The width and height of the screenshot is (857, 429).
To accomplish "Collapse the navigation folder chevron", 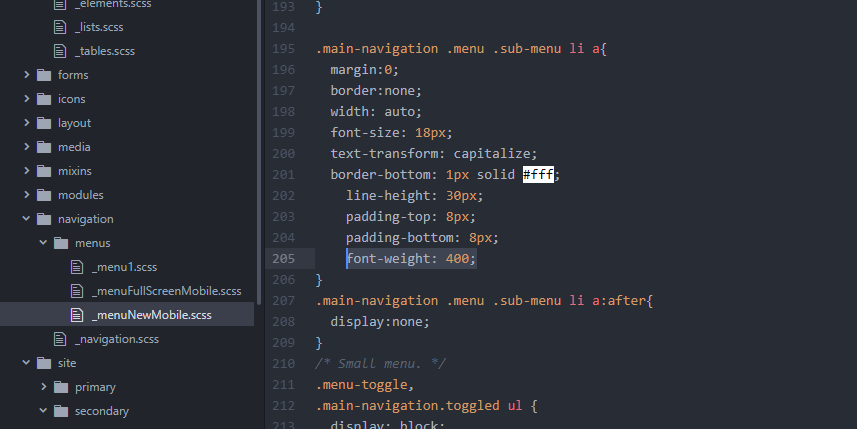I will (x=26, y=219).
